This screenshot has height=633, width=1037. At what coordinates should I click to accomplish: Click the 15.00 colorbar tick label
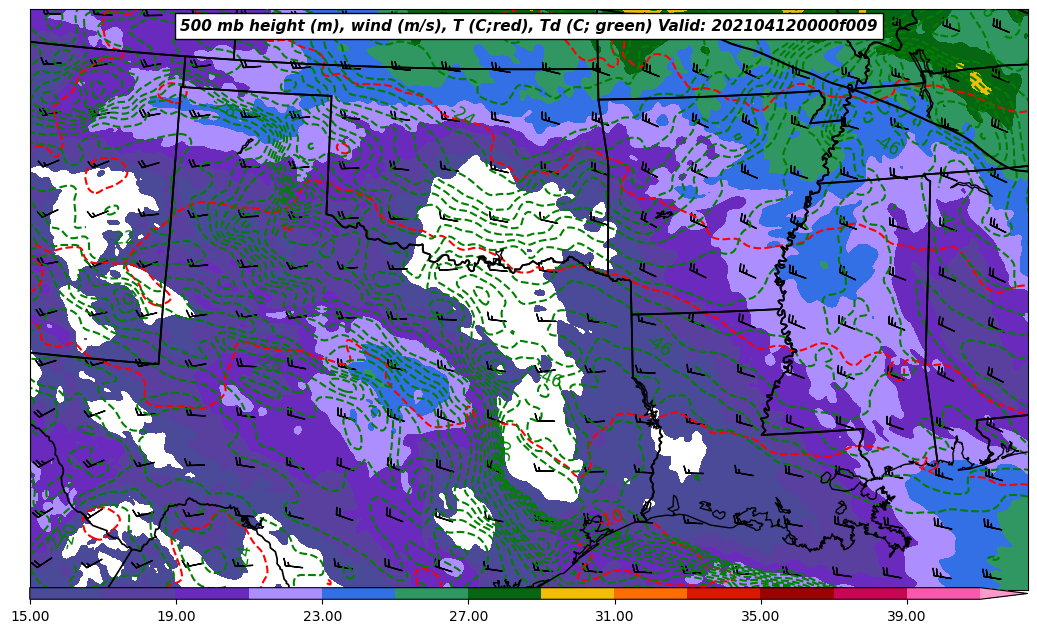(x=30, y=616)
